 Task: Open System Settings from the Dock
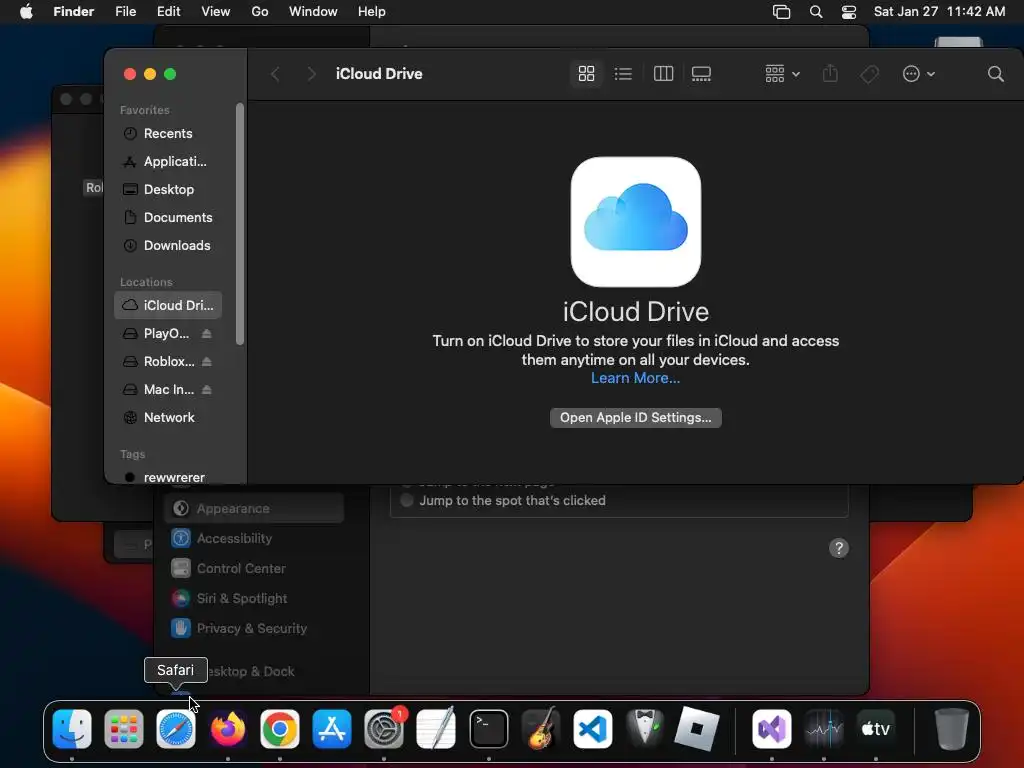click(x=384, y=729)
